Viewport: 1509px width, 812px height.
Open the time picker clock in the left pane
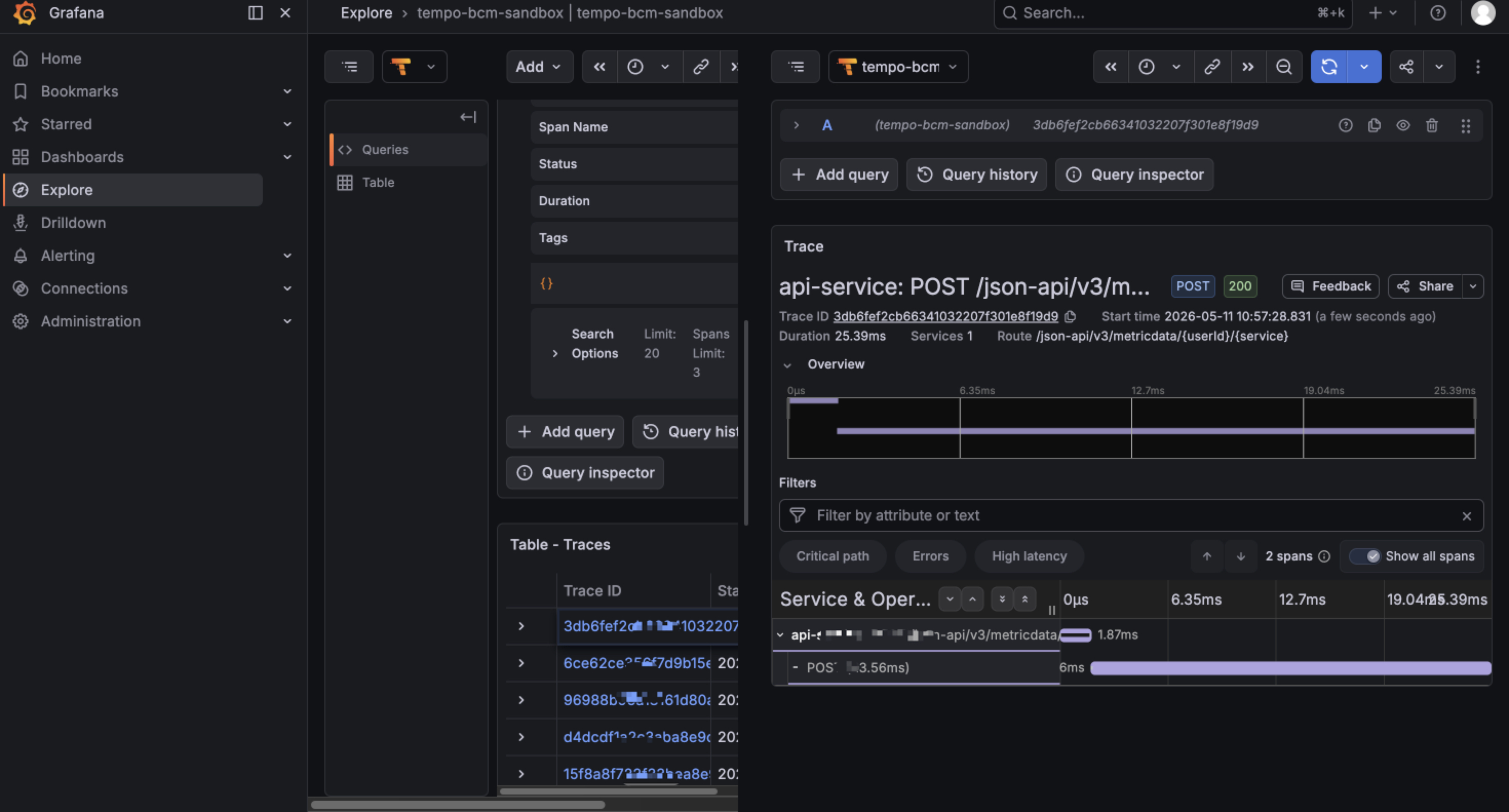635,67
